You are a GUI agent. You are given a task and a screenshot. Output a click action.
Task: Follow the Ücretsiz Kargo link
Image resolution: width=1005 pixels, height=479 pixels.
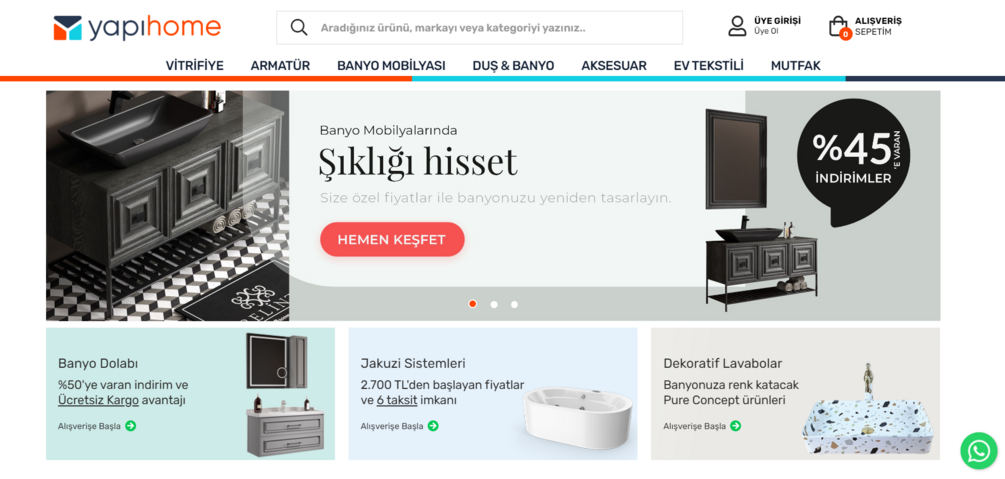coord(98,401)
